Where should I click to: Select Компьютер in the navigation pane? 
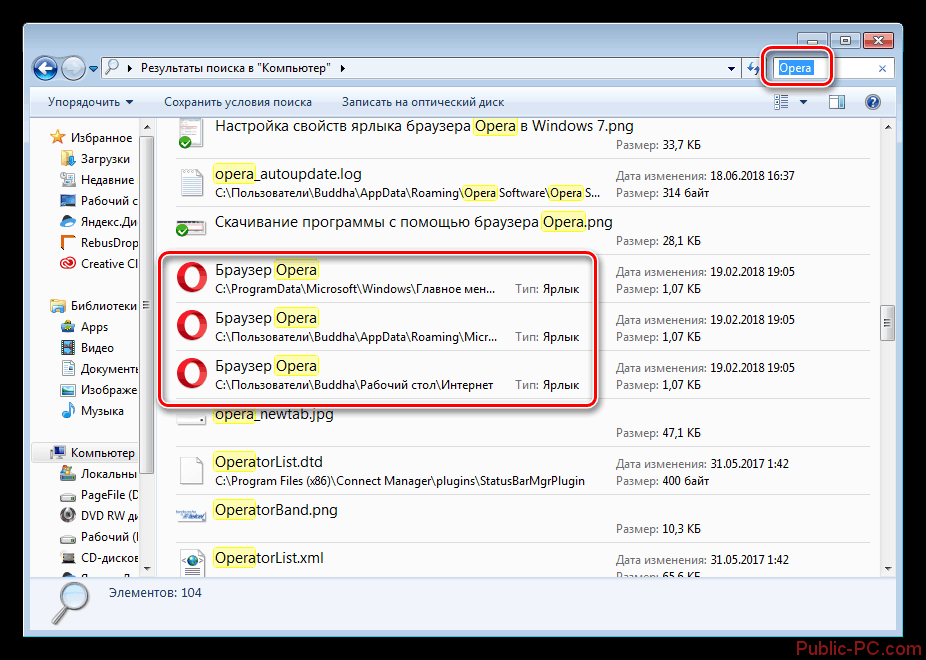[102, 453]
